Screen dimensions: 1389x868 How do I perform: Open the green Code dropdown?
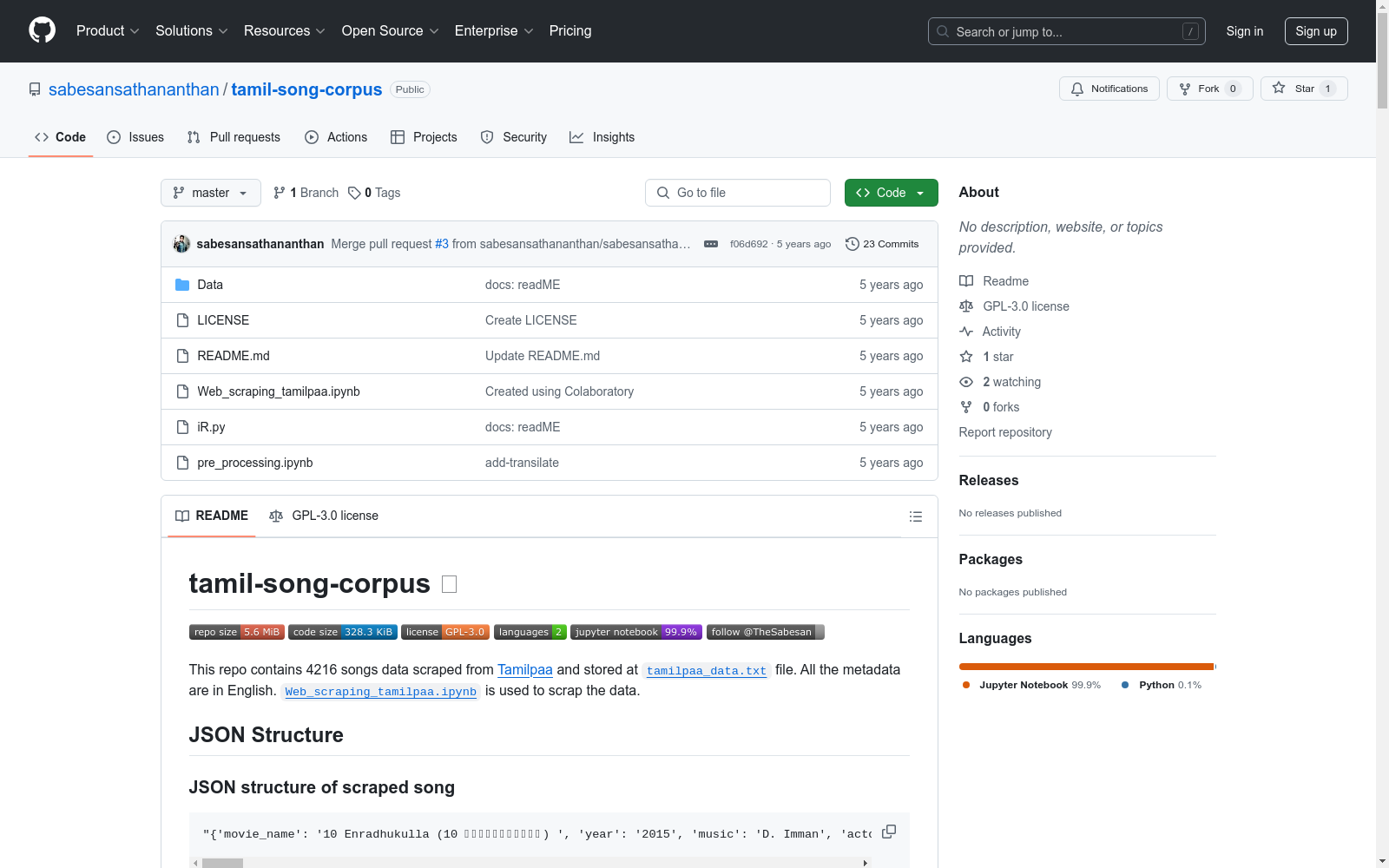coord(892,193)
